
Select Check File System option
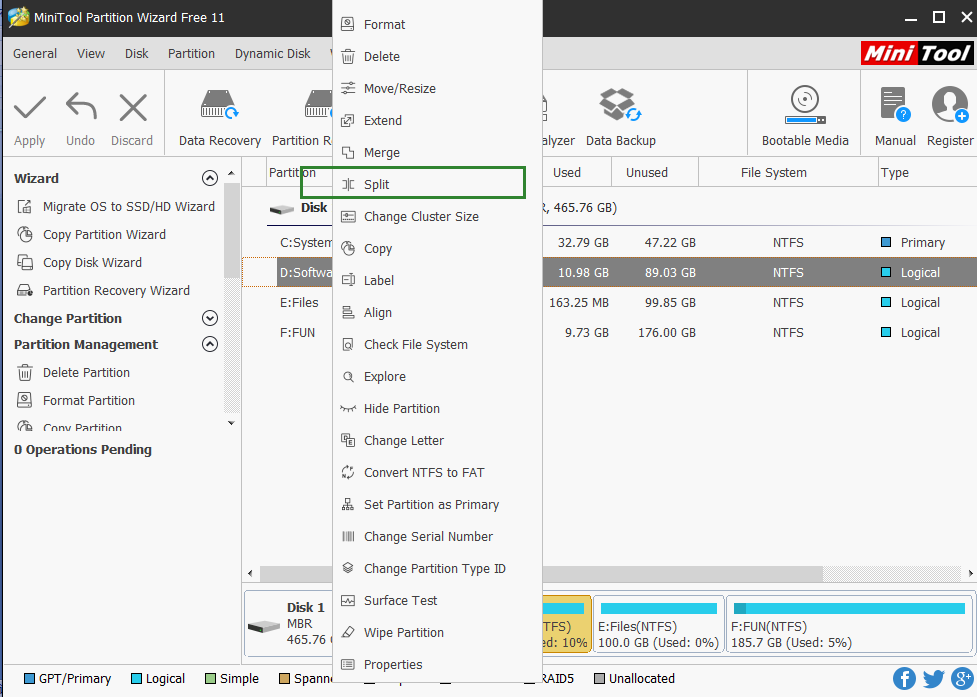[437, 344]
